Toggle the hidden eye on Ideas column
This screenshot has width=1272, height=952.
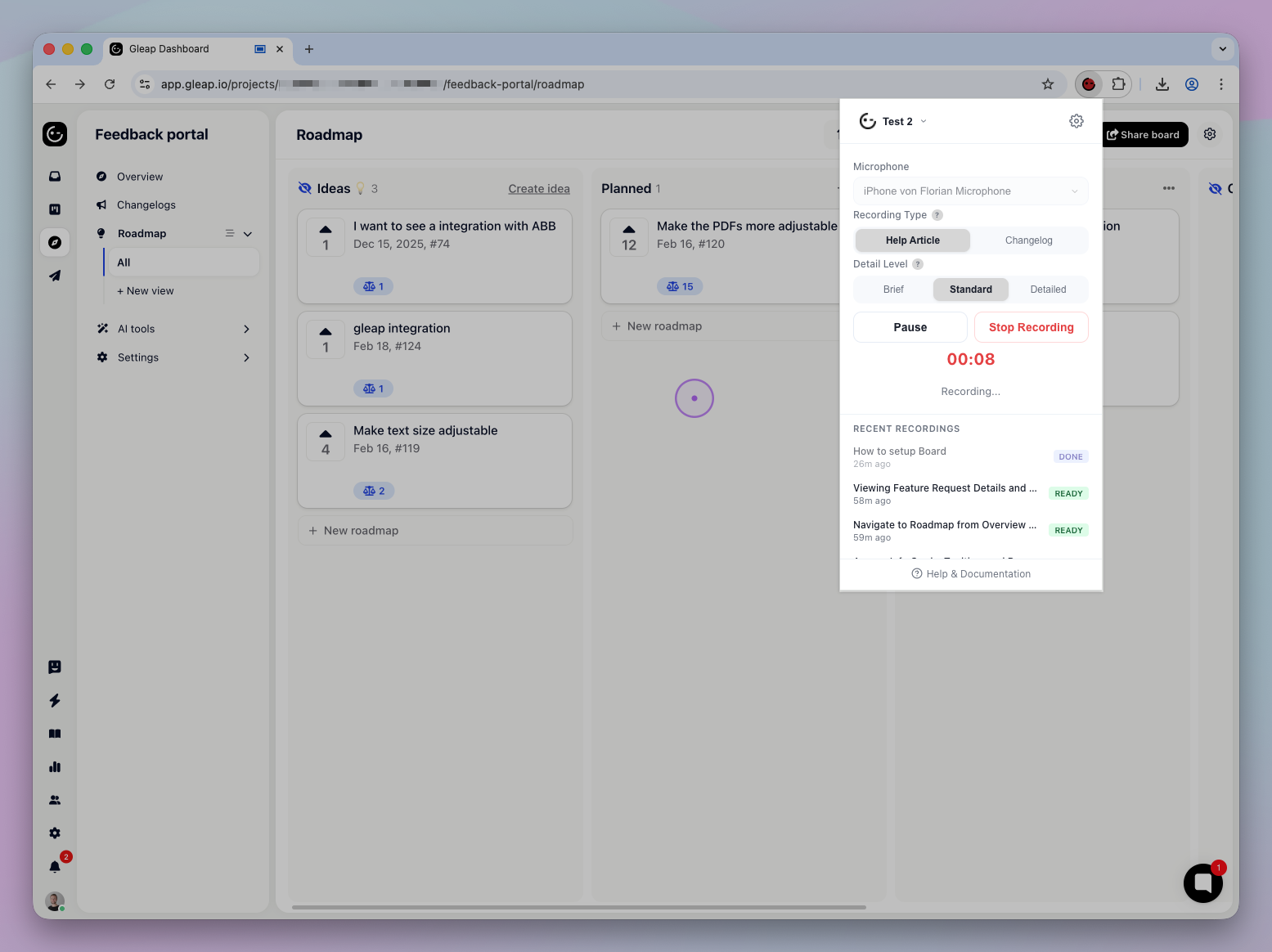tap(305, 188)
